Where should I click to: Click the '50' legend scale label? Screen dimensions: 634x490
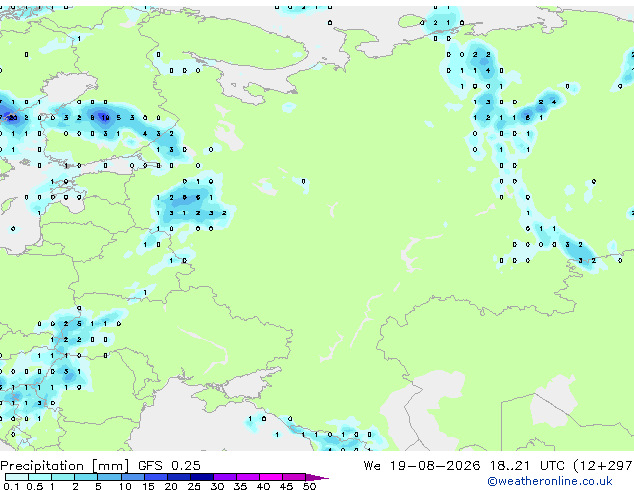[x=309, y=486]
